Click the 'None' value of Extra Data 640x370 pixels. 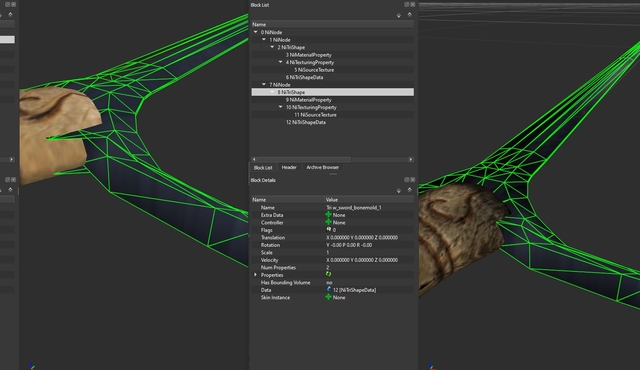339,215
